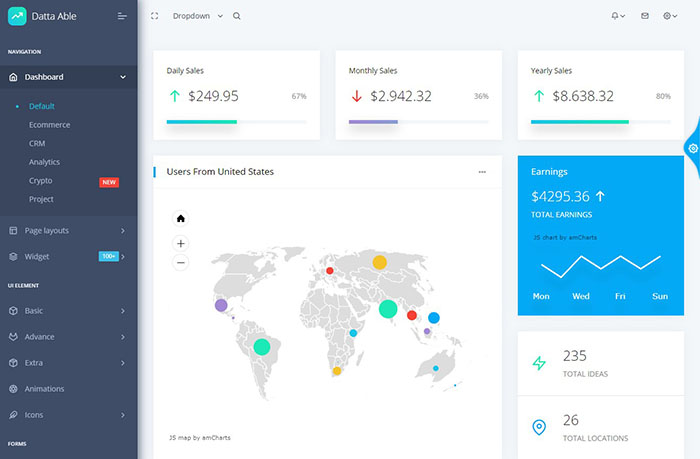Open the floating settings gear tab

tap(692, 148)
